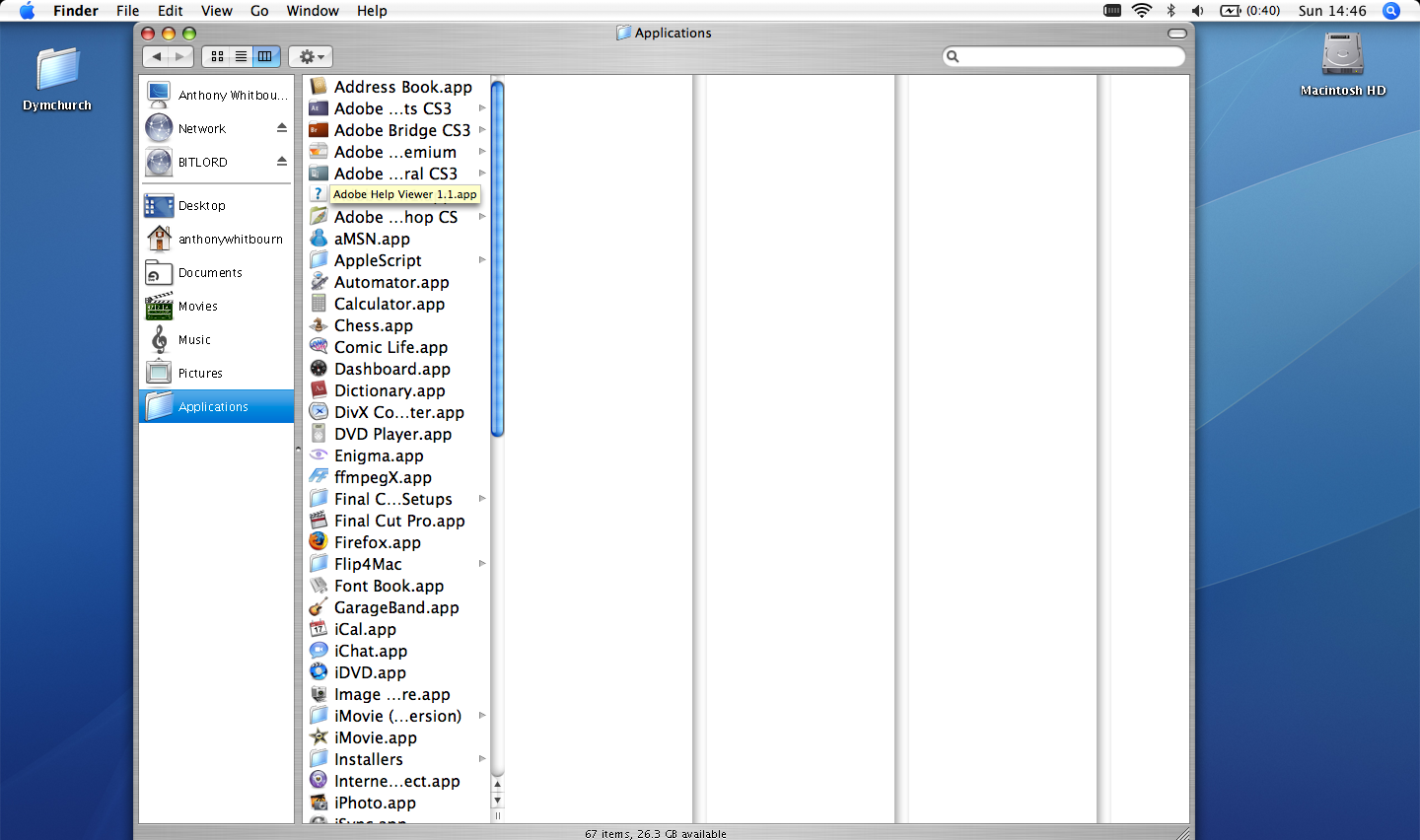Click the iCal.app calendar icon
This screenshot has height=840, width=1420.
[x=319, y=629]
